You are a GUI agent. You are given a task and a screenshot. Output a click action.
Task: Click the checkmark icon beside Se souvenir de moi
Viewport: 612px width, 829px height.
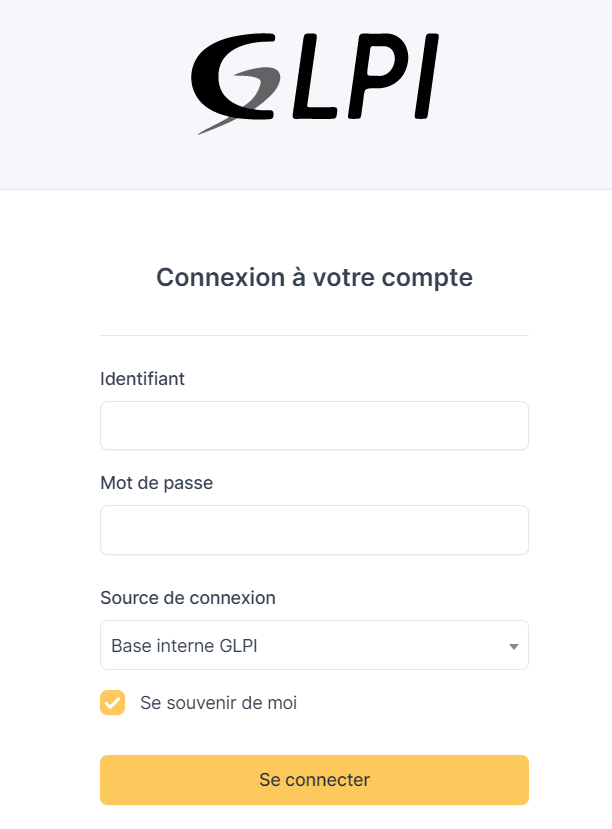(x=113, y=703)
